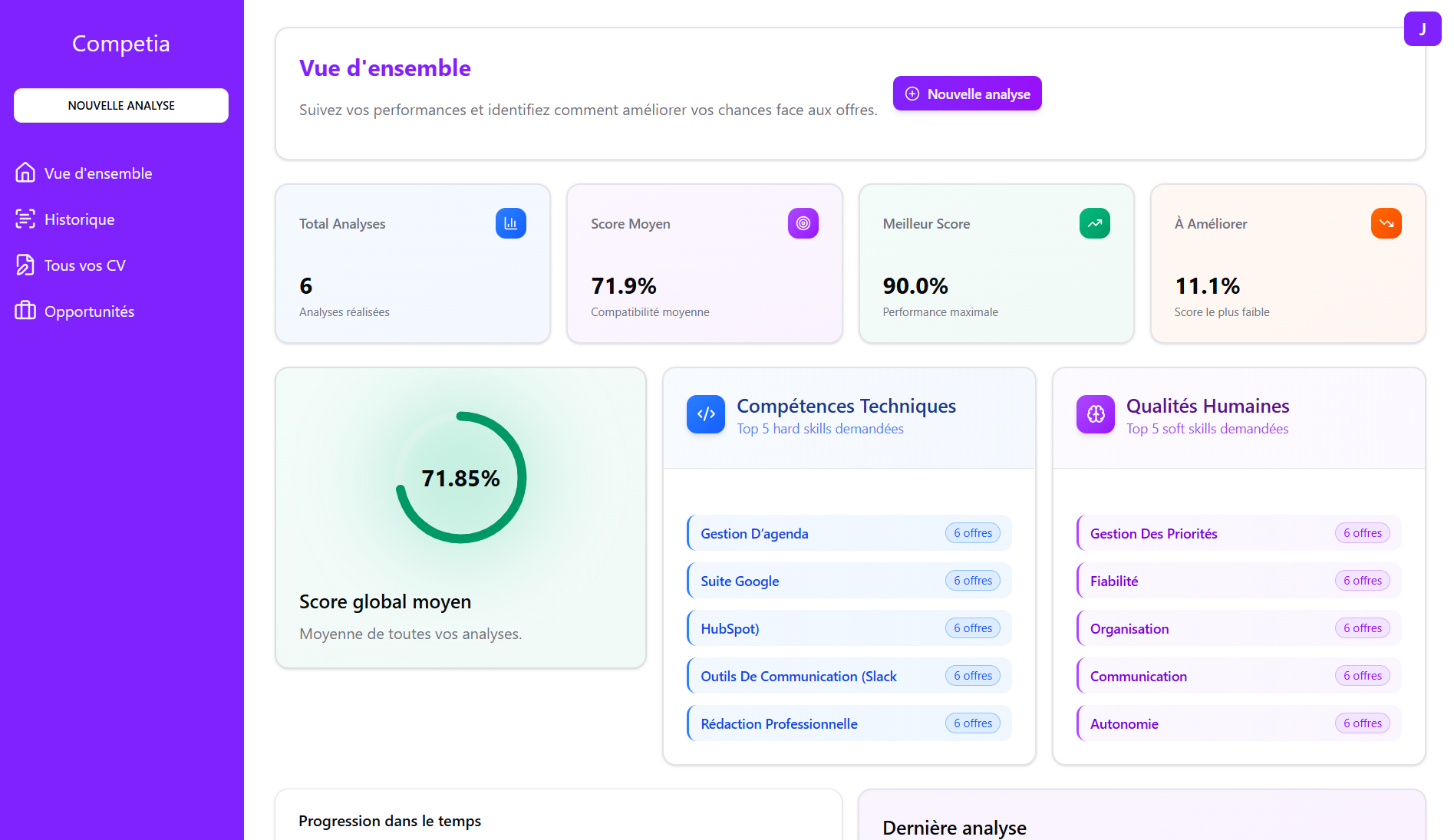The height and width of the screenshot is (840, 1454).
Task: Click the brain icon beside Qualités Humaines
Action: (x=1095, y=414)
